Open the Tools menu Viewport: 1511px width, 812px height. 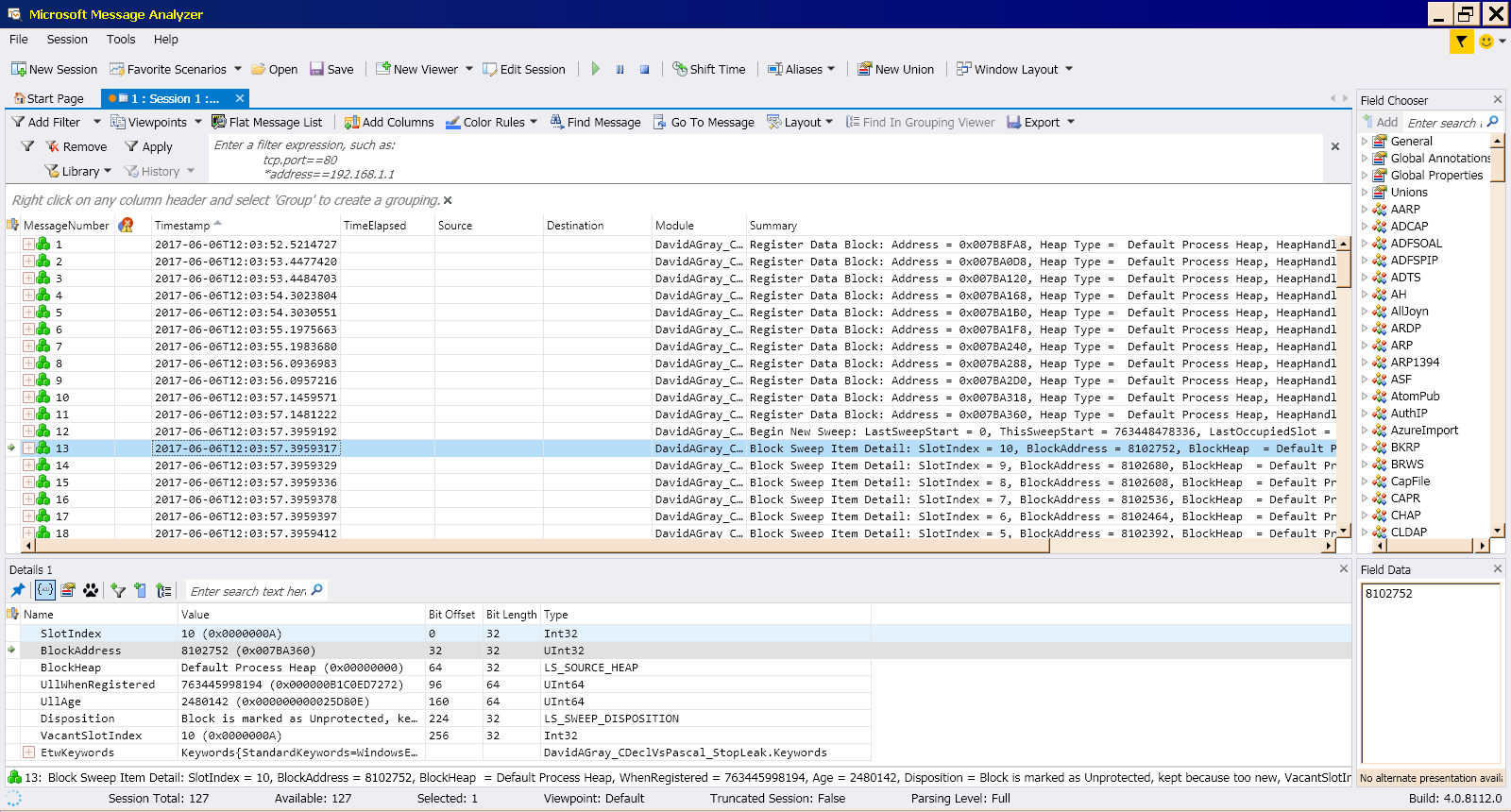point(121,40)
